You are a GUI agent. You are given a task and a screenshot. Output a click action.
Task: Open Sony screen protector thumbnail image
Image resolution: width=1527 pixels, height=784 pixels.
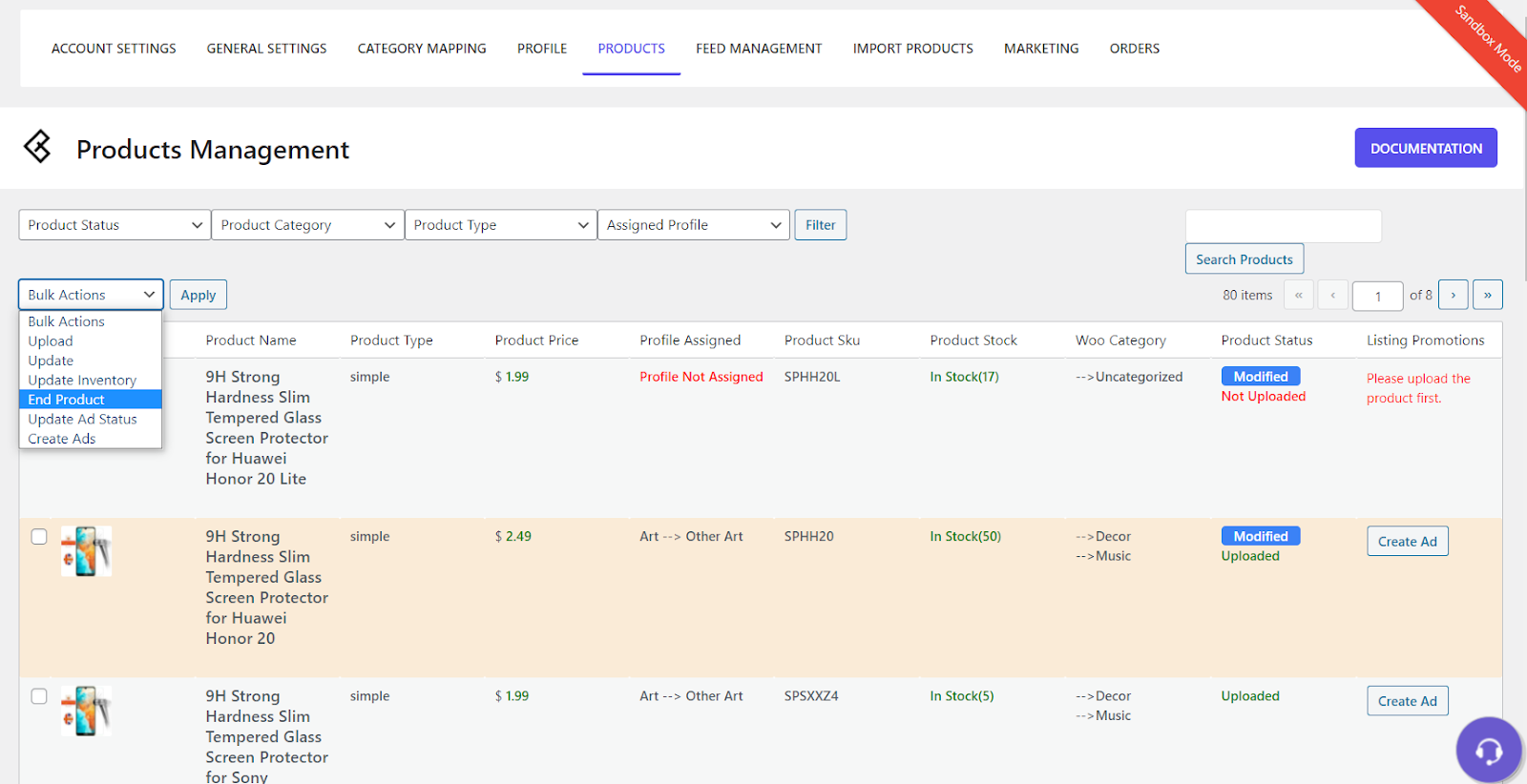pyautogui.click(x=86, y=711)
